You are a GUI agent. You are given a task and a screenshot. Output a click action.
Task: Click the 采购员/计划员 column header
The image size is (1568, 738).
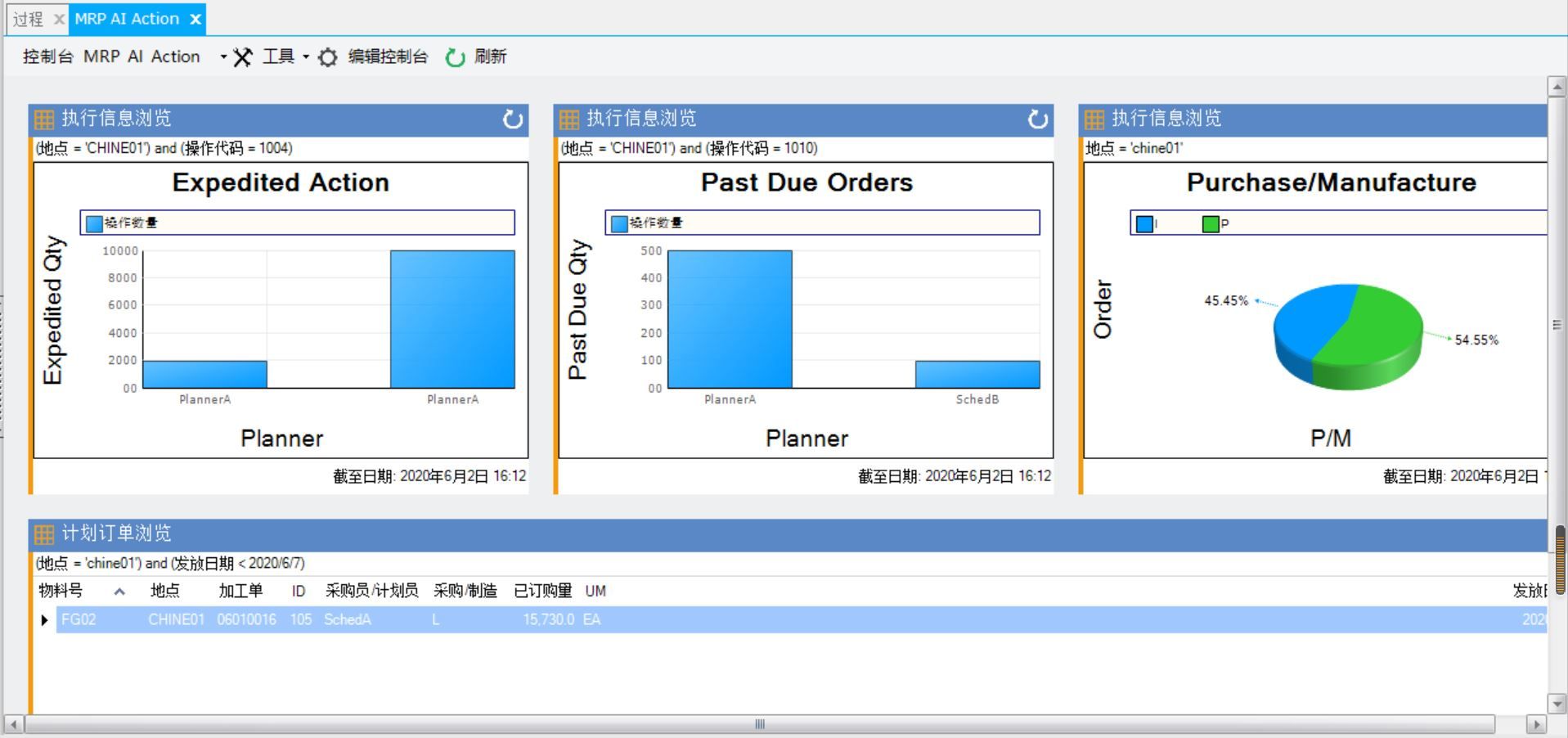click(371, 591)
